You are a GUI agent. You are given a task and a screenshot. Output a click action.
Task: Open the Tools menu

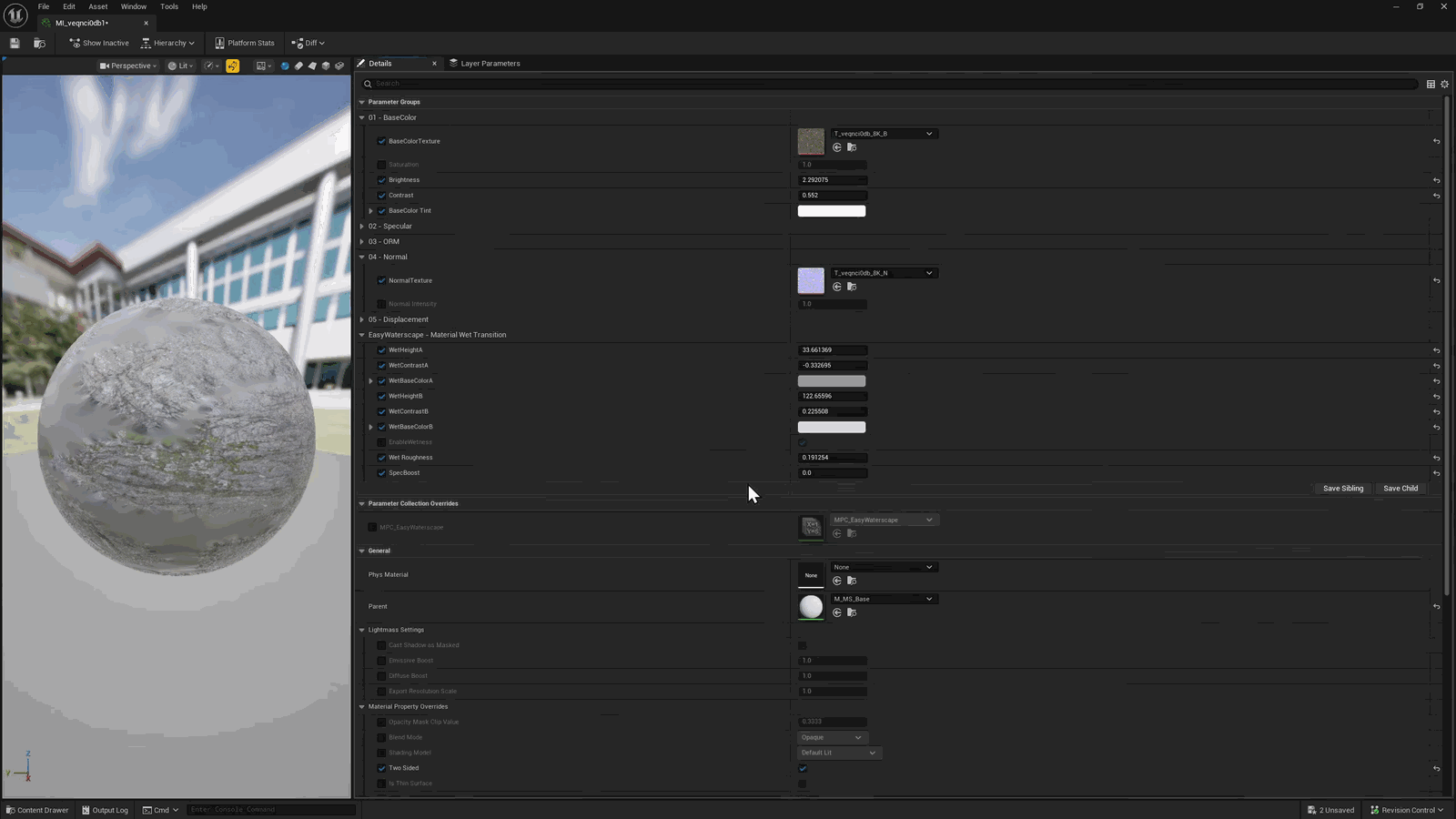pos(169,6)
